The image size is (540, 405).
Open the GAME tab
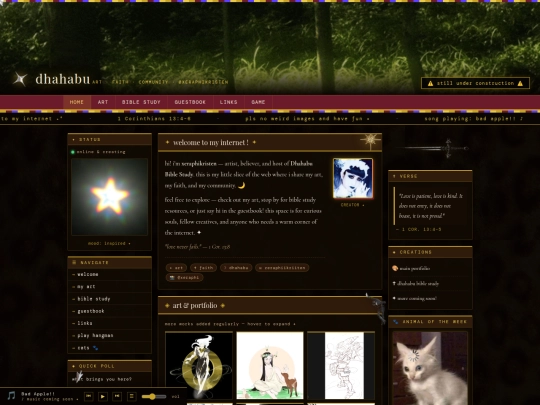click(x=258, y=102)
